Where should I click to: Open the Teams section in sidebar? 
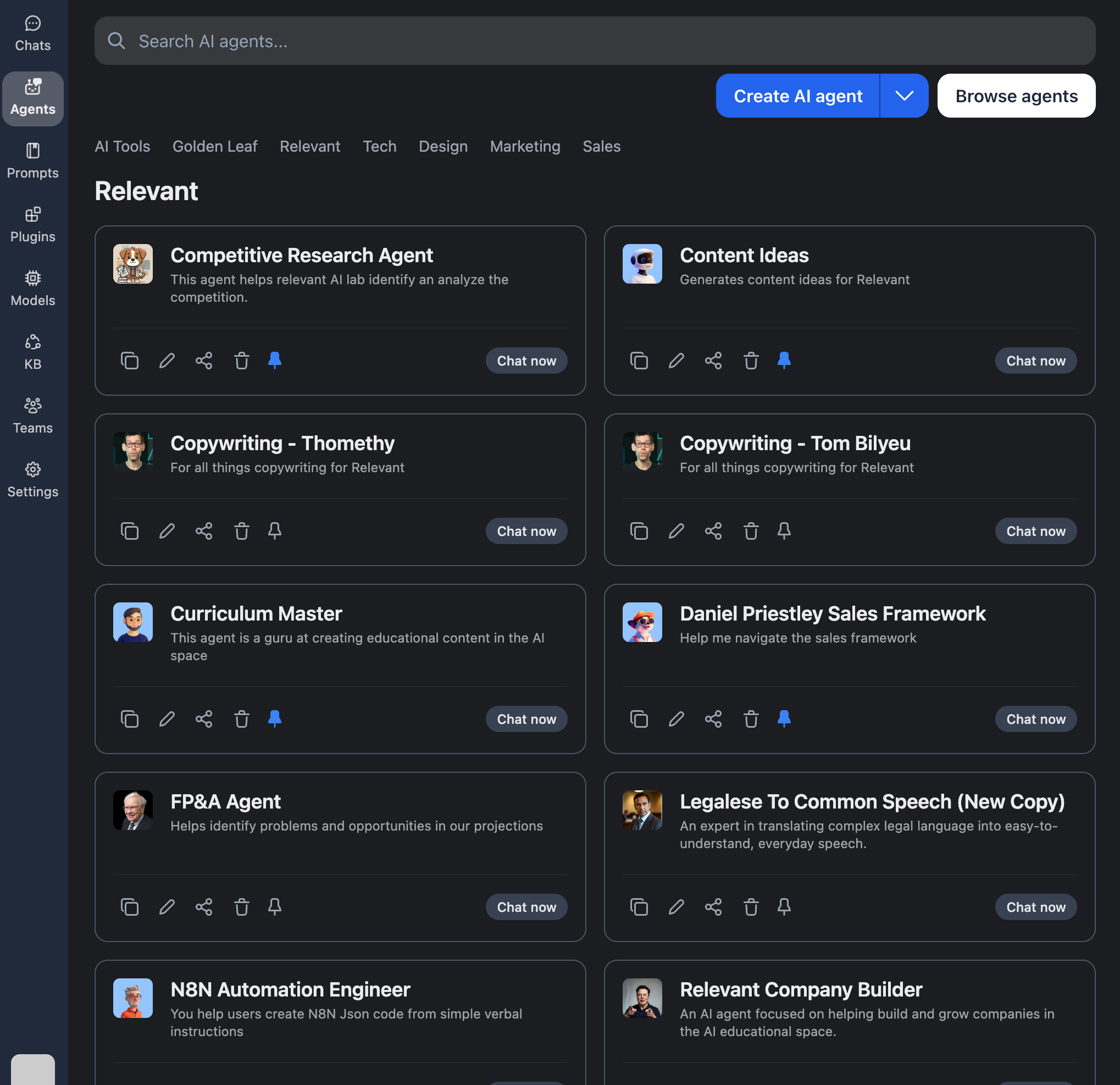32,416
